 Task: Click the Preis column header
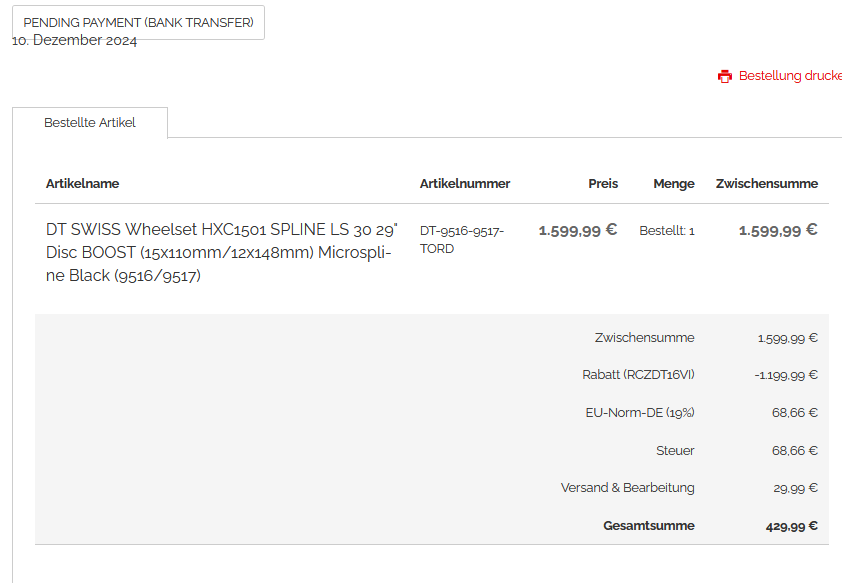click(603, 184)
